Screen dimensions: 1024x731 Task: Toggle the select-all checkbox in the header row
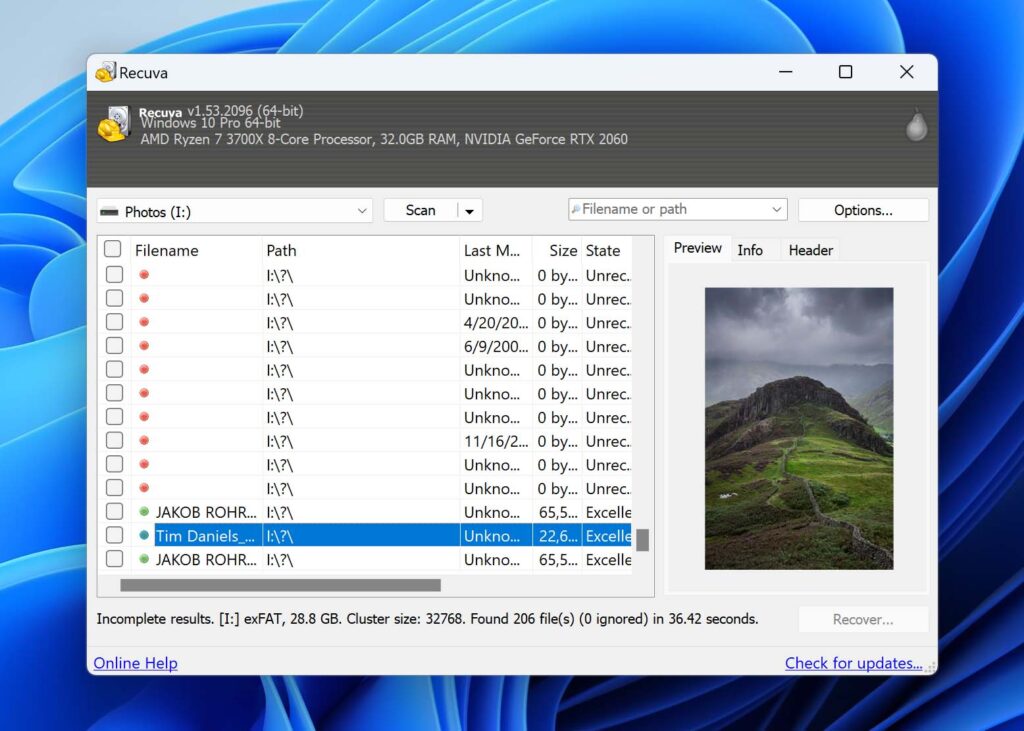112,248
